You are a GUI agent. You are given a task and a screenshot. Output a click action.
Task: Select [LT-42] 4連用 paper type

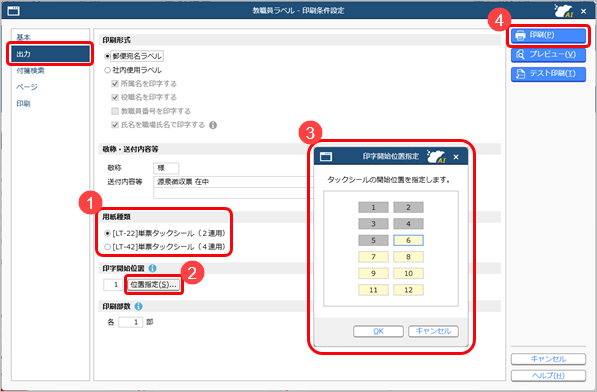point(107,247)
